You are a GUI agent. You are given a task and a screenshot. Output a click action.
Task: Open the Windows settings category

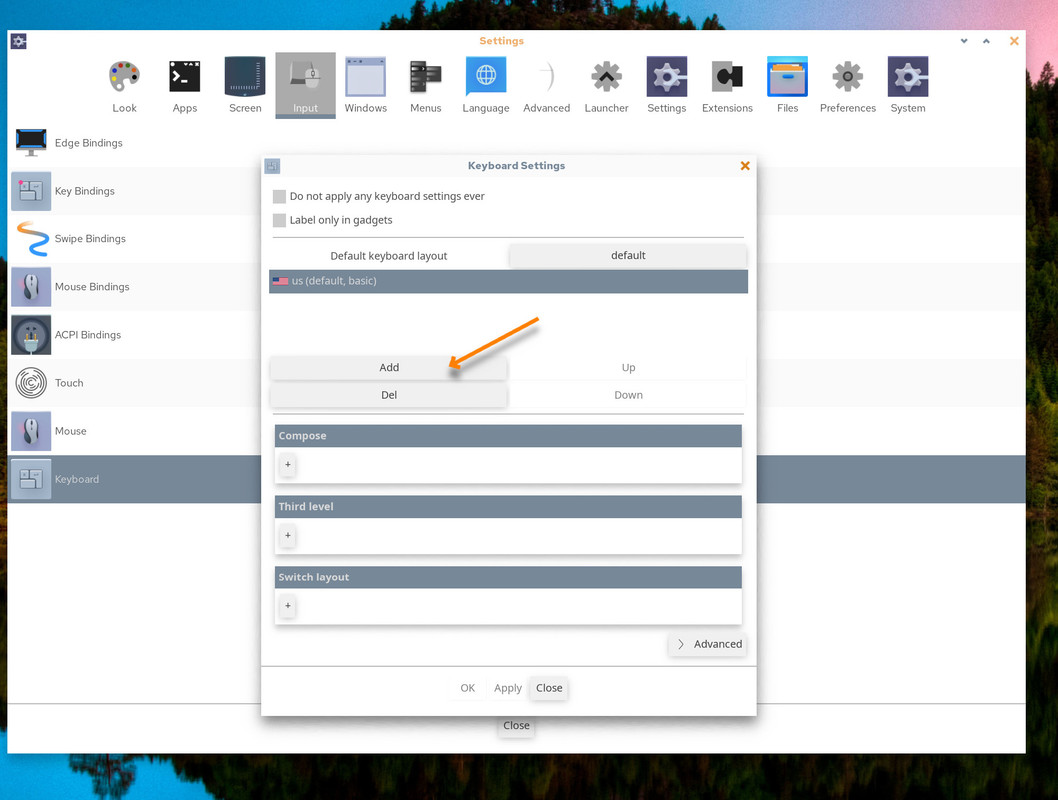(366, 85)
